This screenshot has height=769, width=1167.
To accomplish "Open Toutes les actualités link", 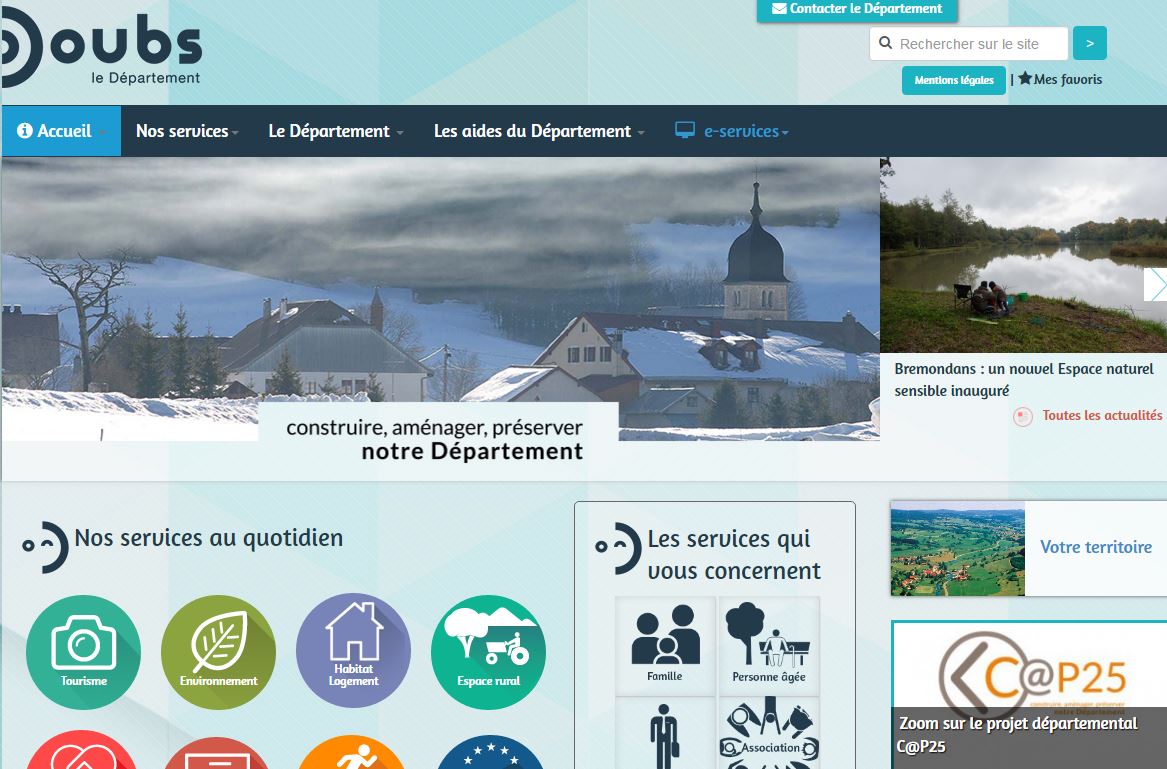I will 1102,415.
